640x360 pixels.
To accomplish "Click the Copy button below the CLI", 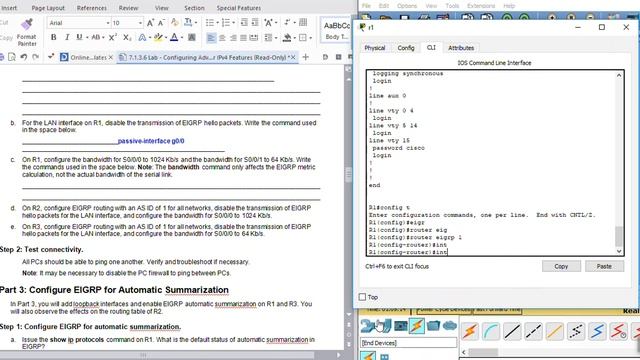I will 561,266.
